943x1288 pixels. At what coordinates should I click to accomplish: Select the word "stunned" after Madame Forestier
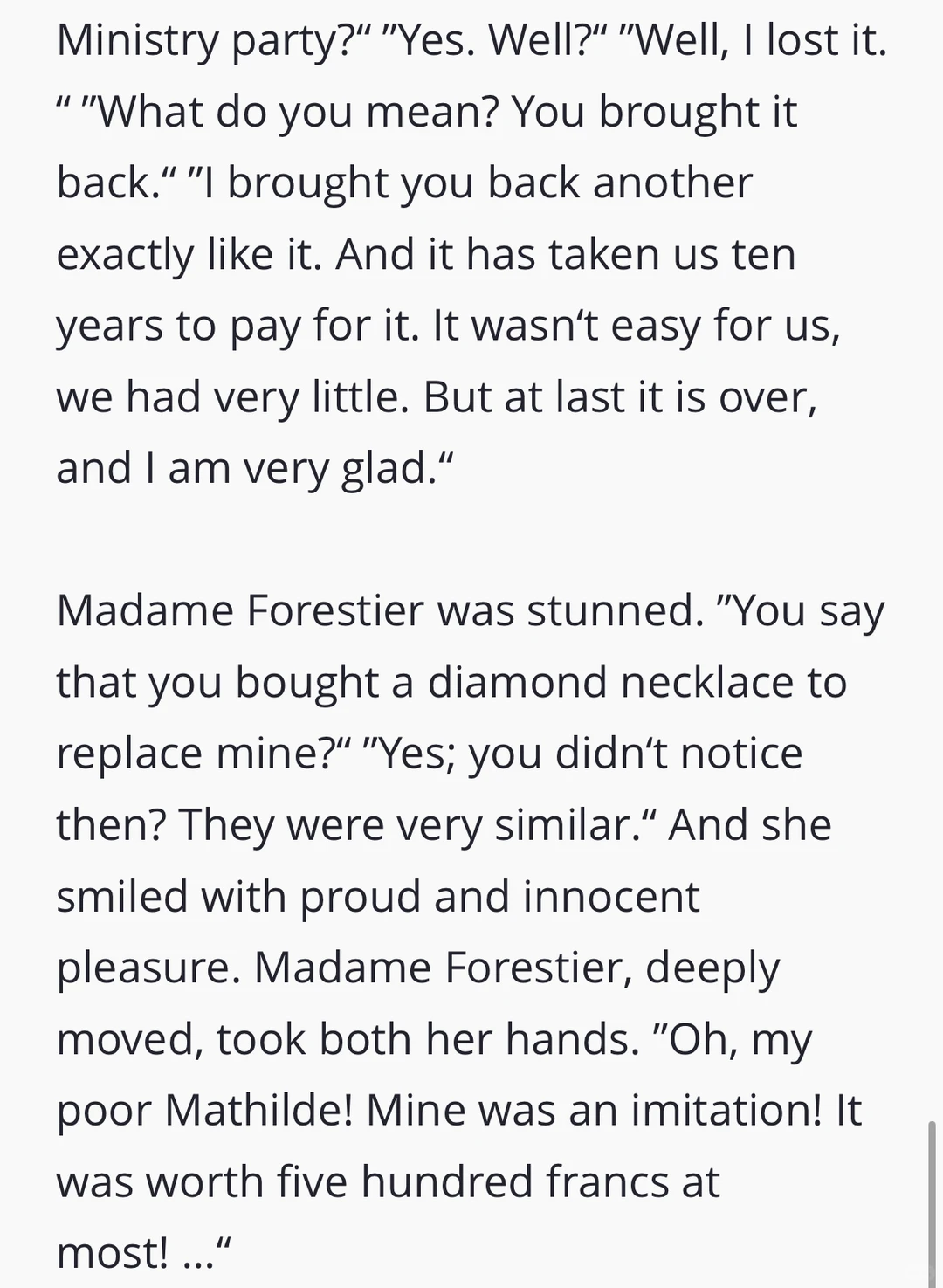click(614, 610)
